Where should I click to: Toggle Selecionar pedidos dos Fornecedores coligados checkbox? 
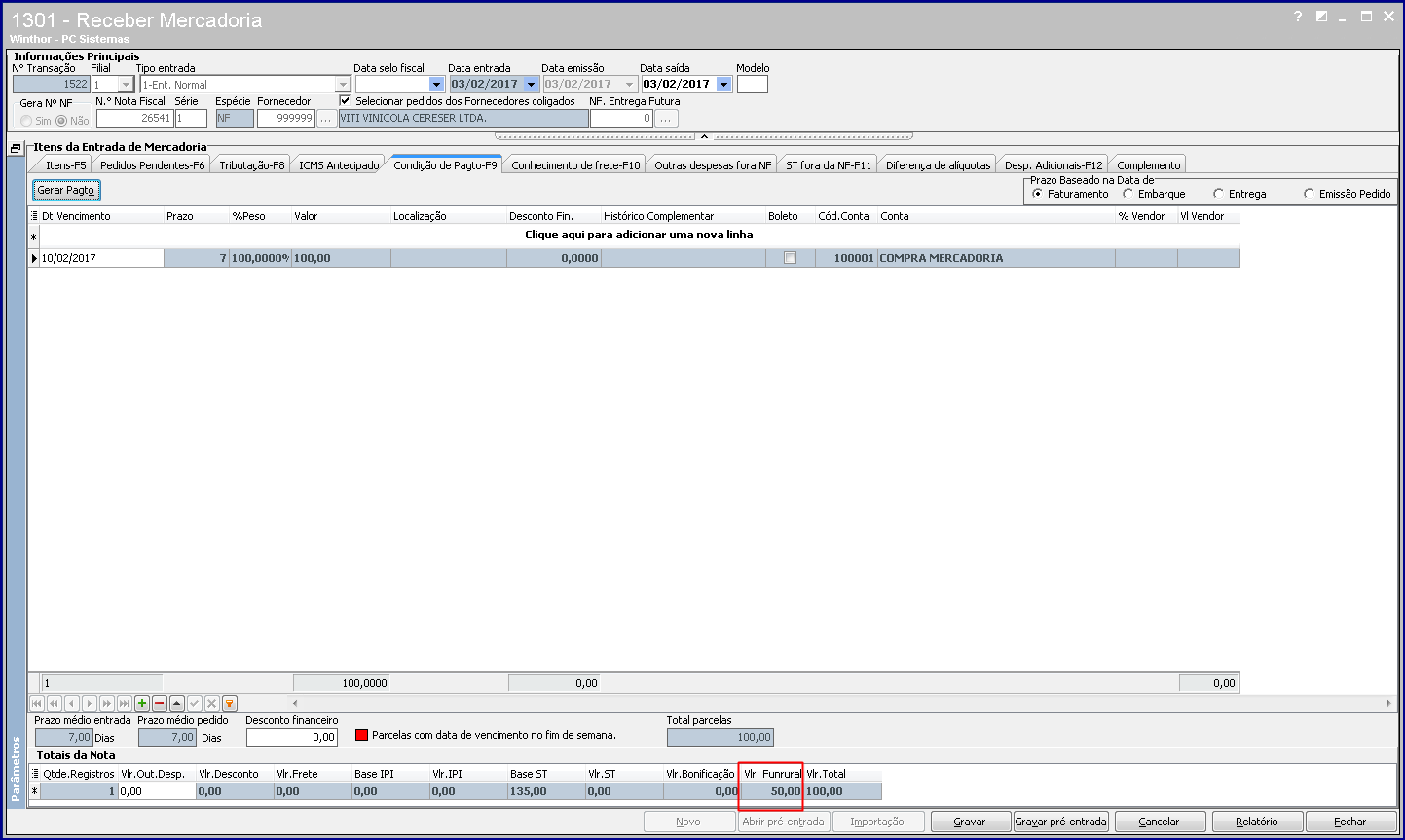click(x=345, y=100)
